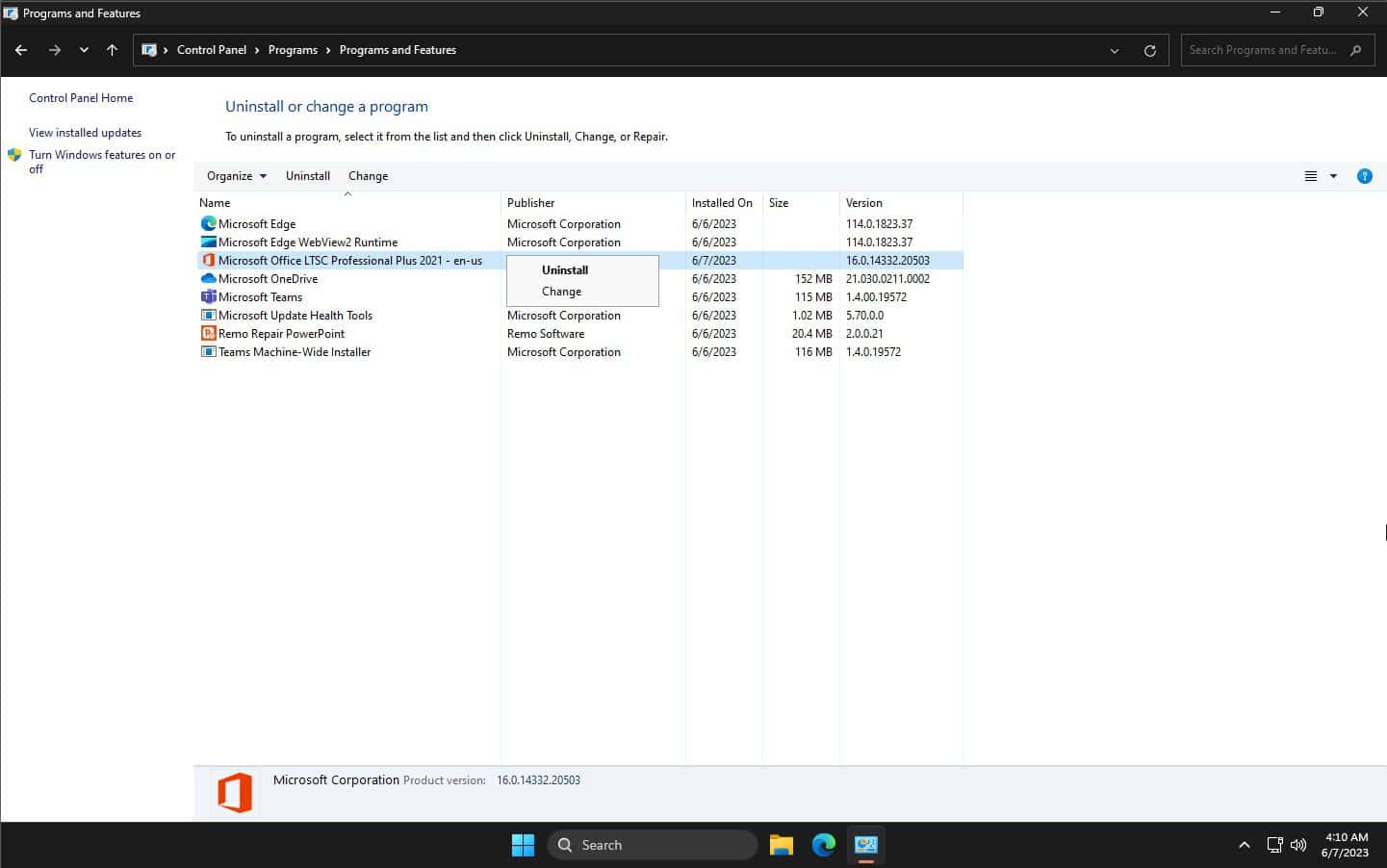Screen dimensions: 1387x868
Task: Open the network icon in system tray
Action: click(x=1274, y=845)
